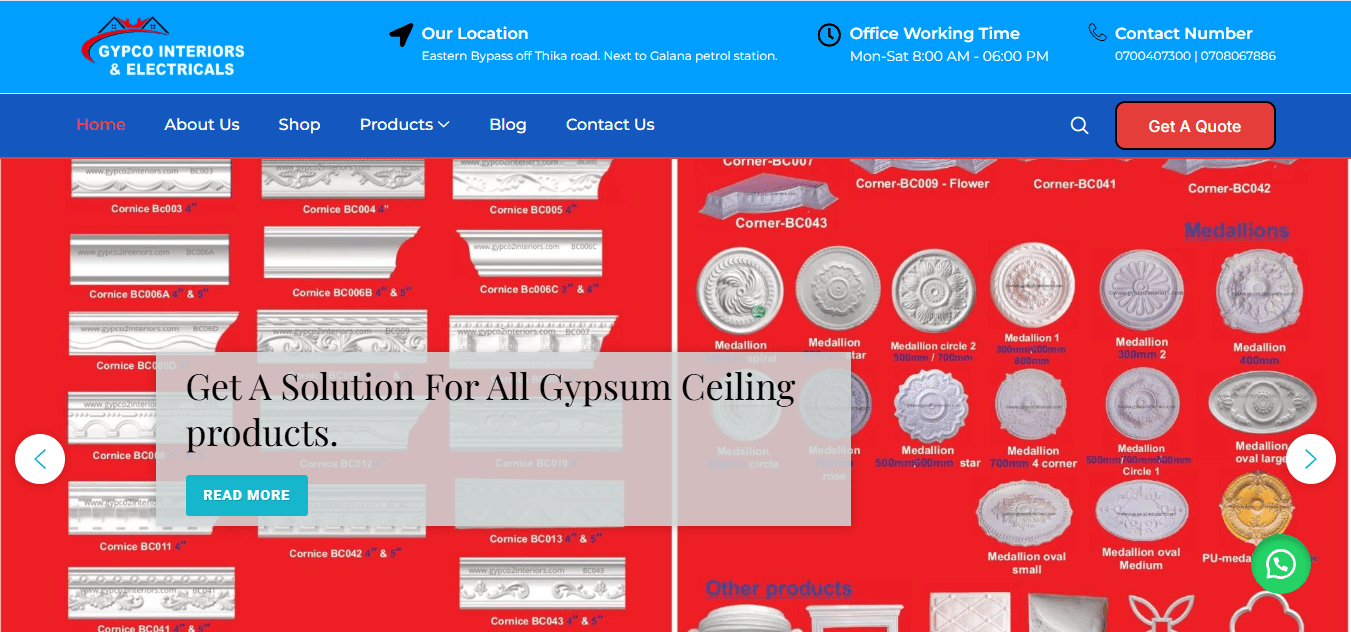Click the Cornice Bc003 product image

click(x=150, y=177)
